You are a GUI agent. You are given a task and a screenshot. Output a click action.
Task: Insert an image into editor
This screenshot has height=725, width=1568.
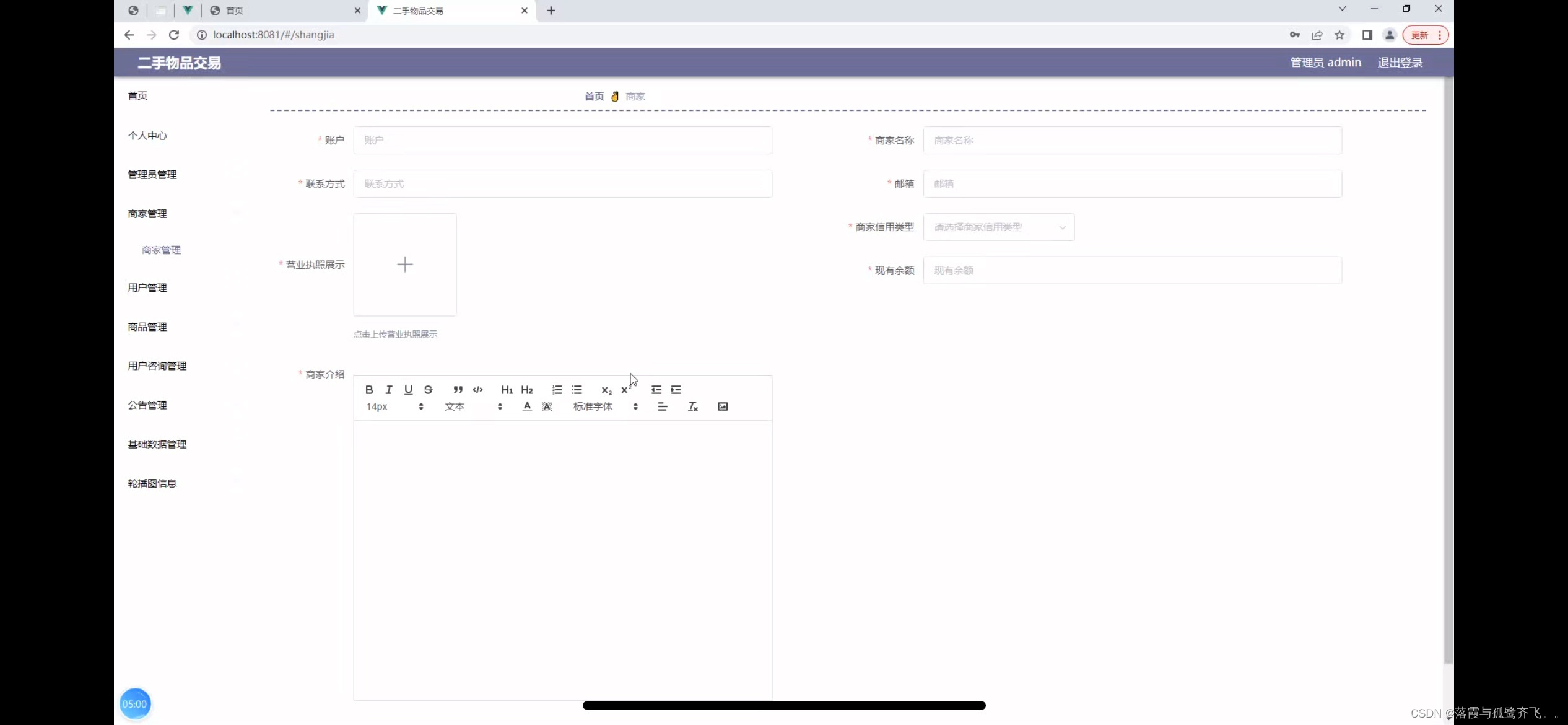tap(723, 406)
